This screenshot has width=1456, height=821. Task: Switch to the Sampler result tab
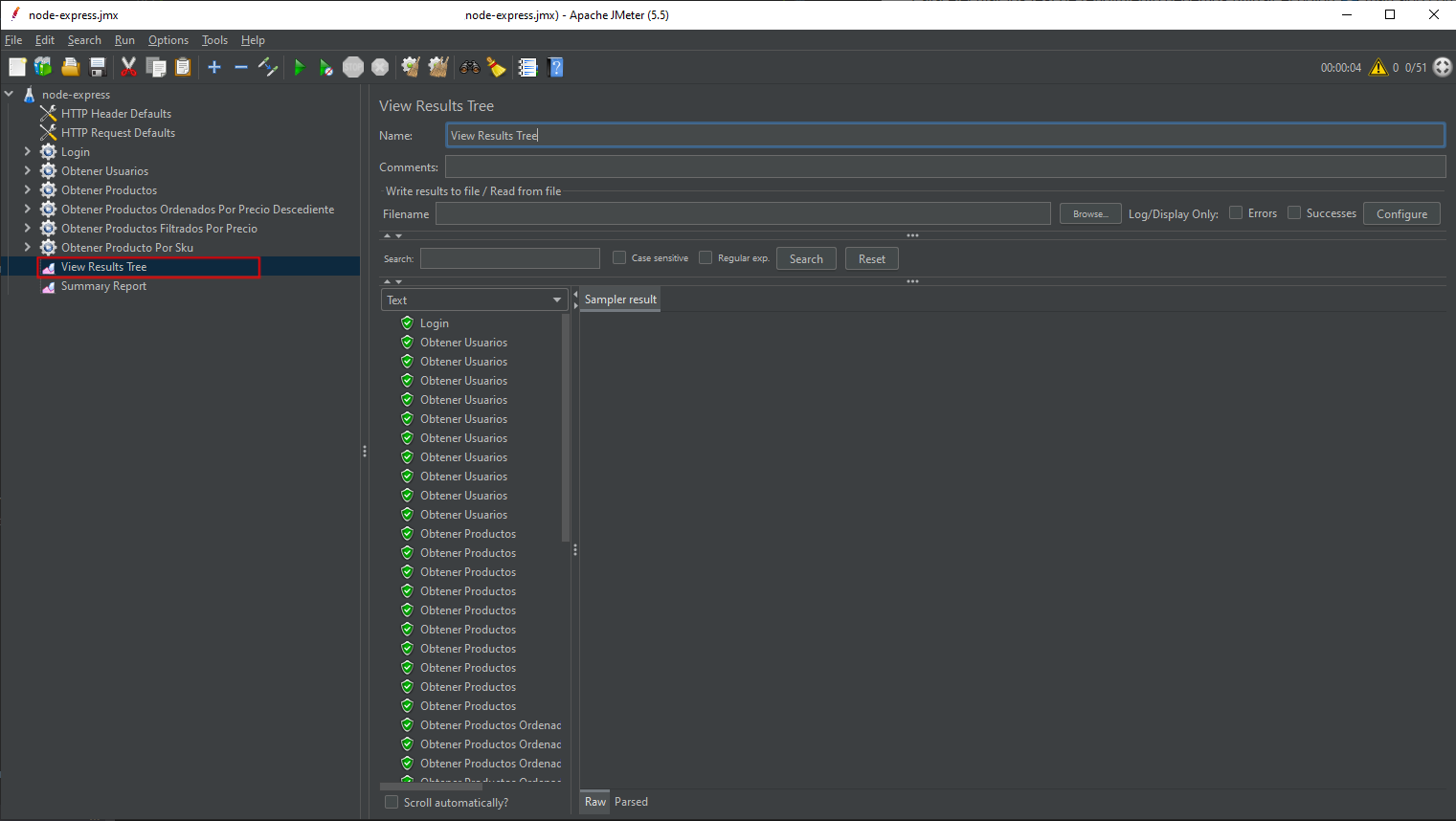coord(620,300)
